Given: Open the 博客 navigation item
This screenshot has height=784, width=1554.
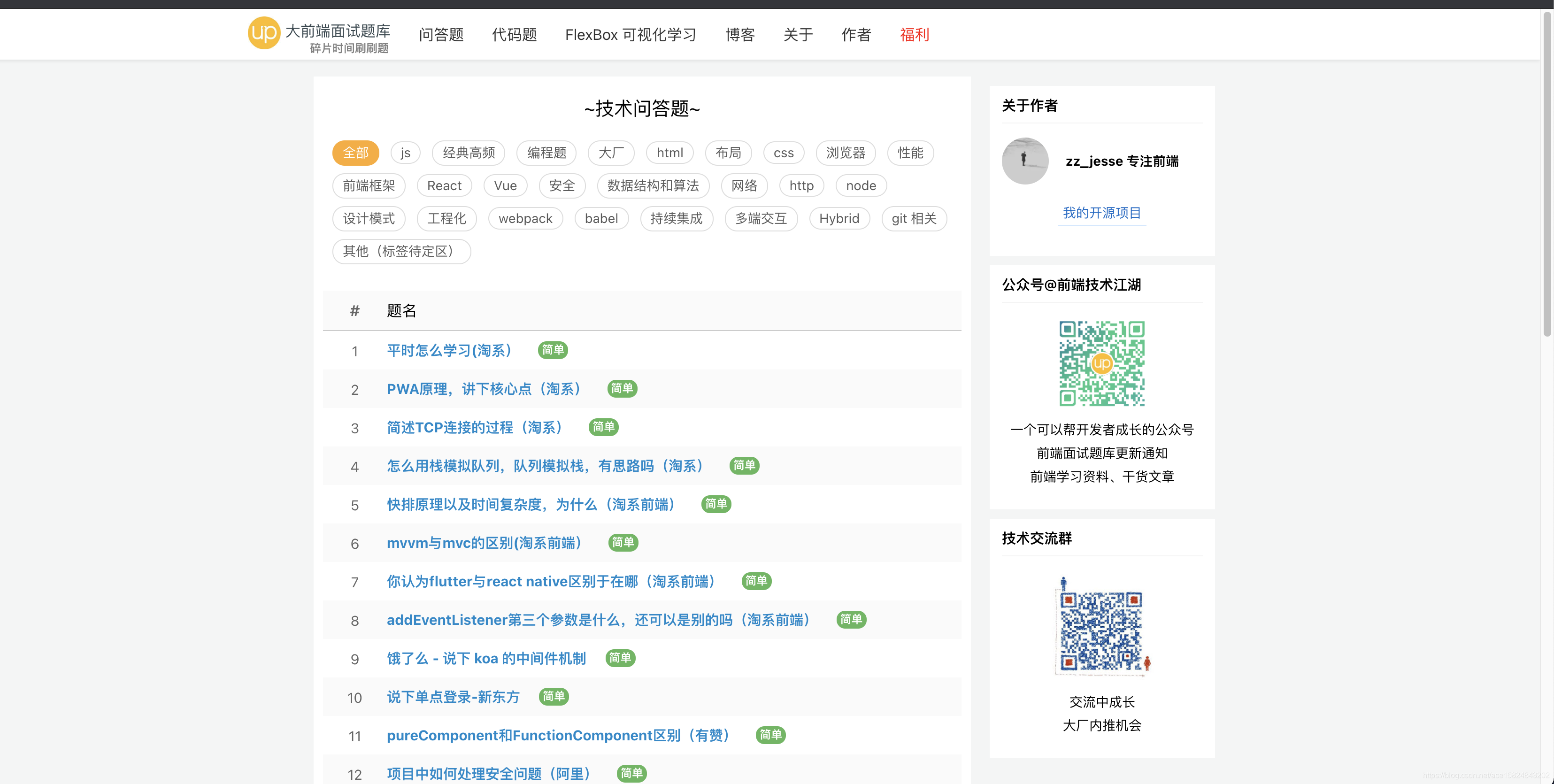Looking at the screenshot, I should [x=740, y=35].
